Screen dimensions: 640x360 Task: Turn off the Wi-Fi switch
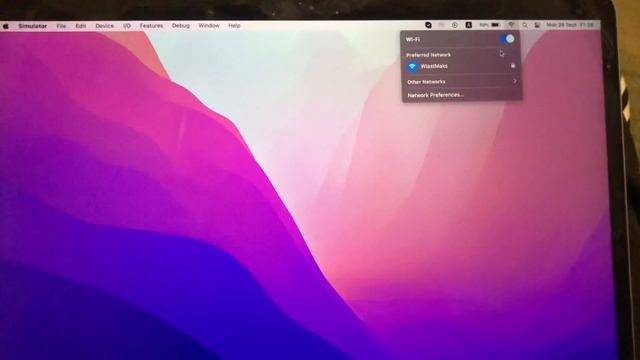507,39
